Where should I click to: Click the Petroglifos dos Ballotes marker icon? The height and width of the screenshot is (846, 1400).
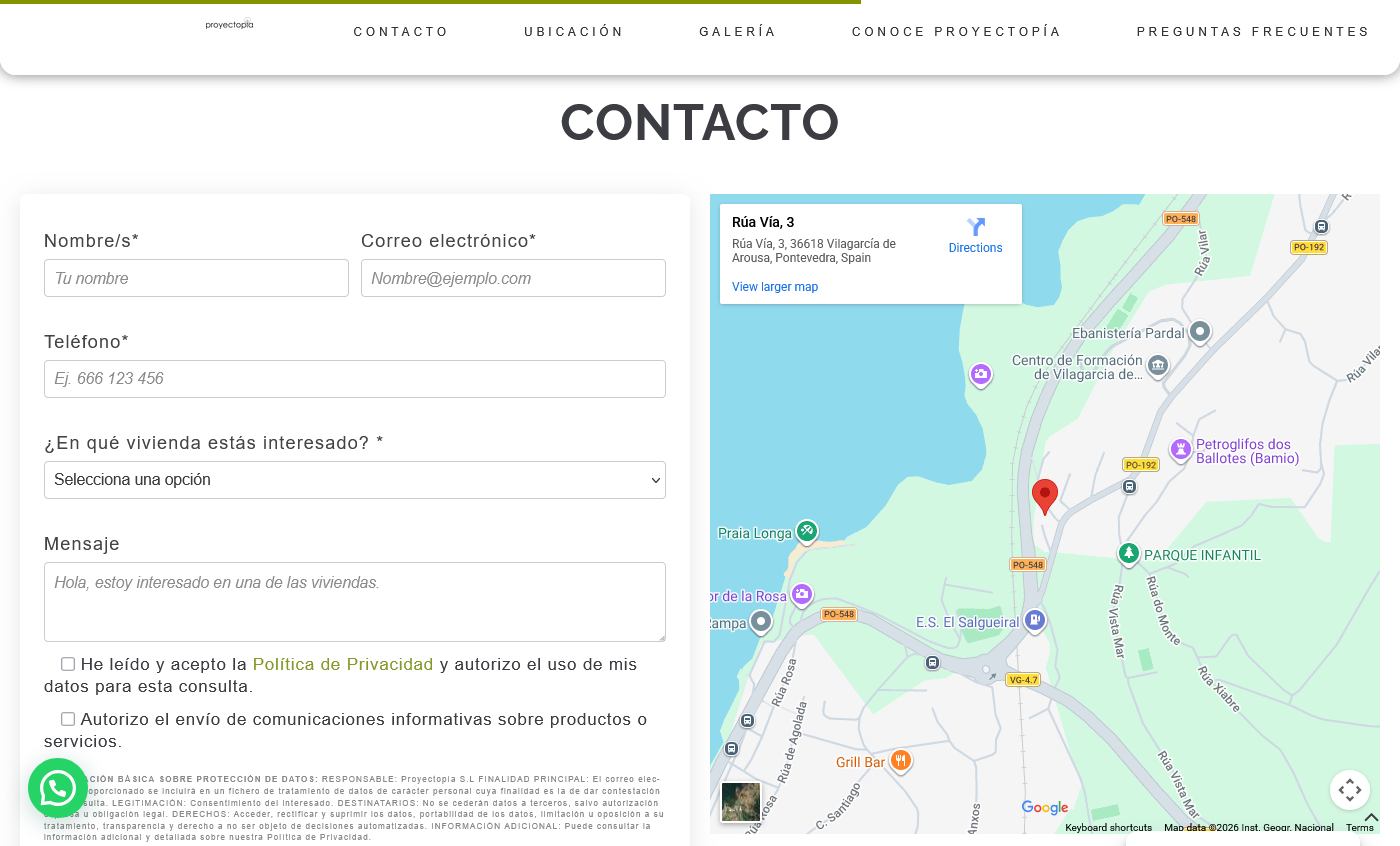pyautogui.click(x=1181, y=450)
